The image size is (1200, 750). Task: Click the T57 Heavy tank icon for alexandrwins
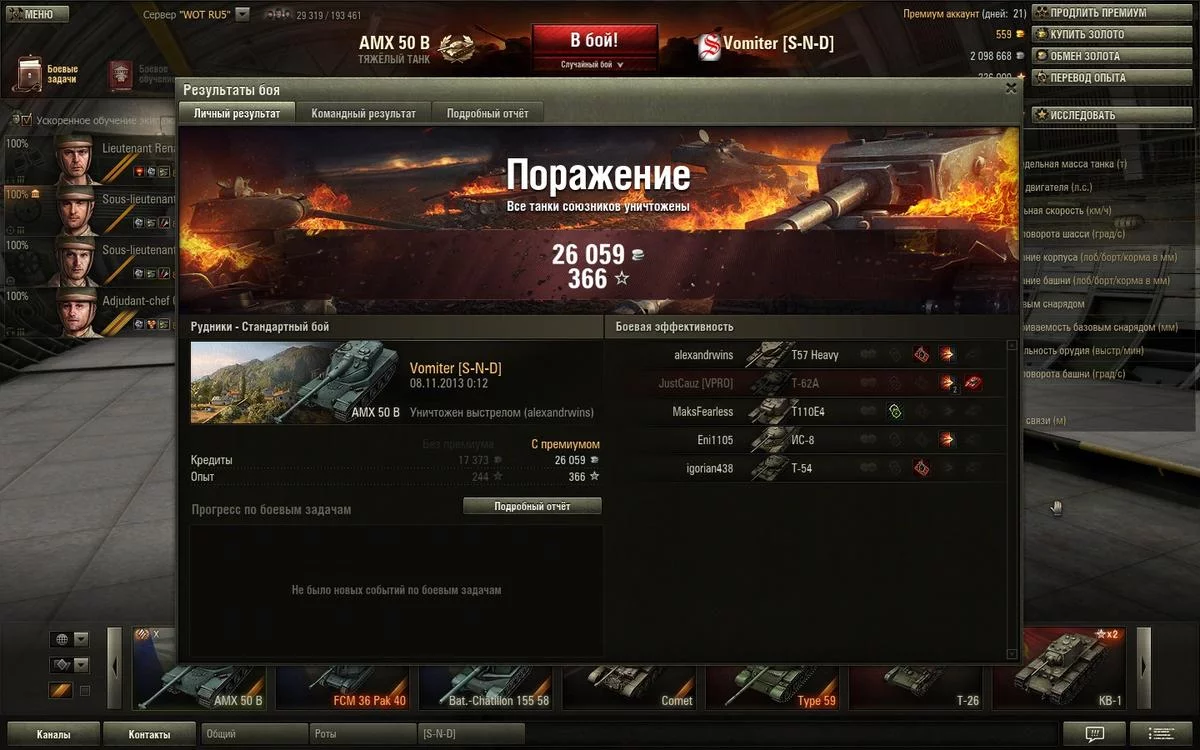(x=767, y=355)
